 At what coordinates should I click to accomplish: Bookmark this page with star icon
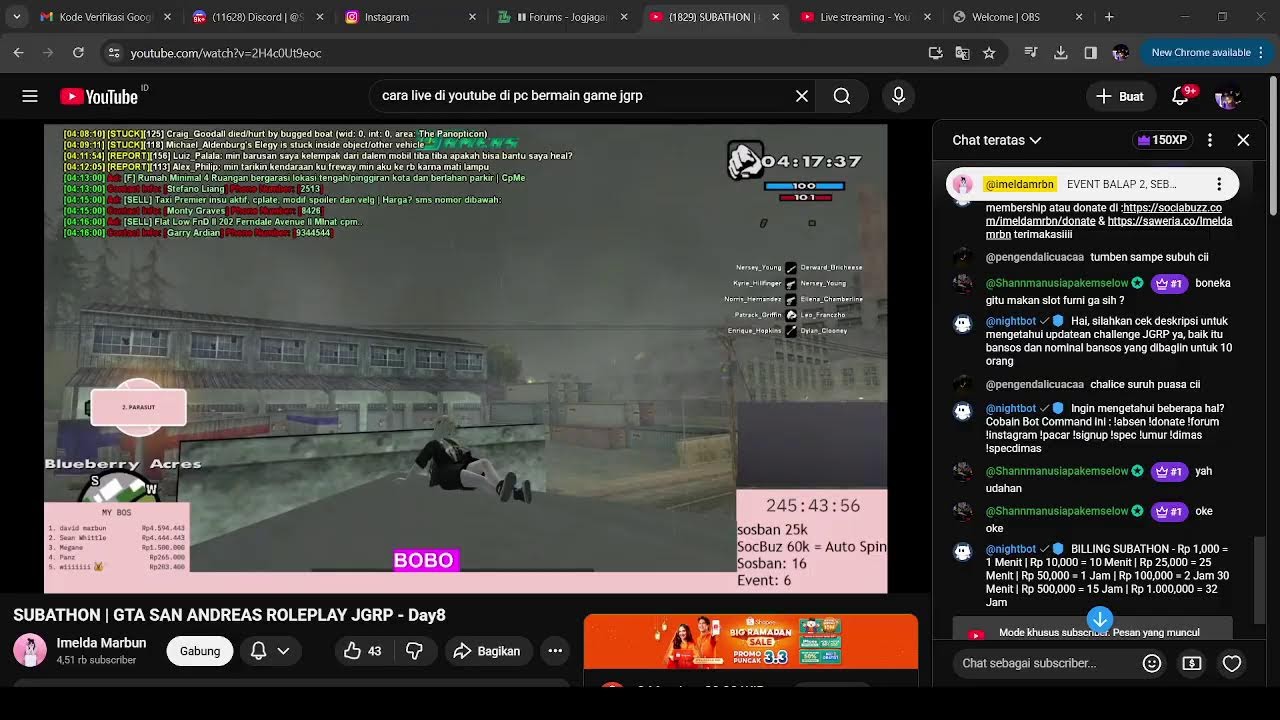pyautogui.click(x=989, y=53)
